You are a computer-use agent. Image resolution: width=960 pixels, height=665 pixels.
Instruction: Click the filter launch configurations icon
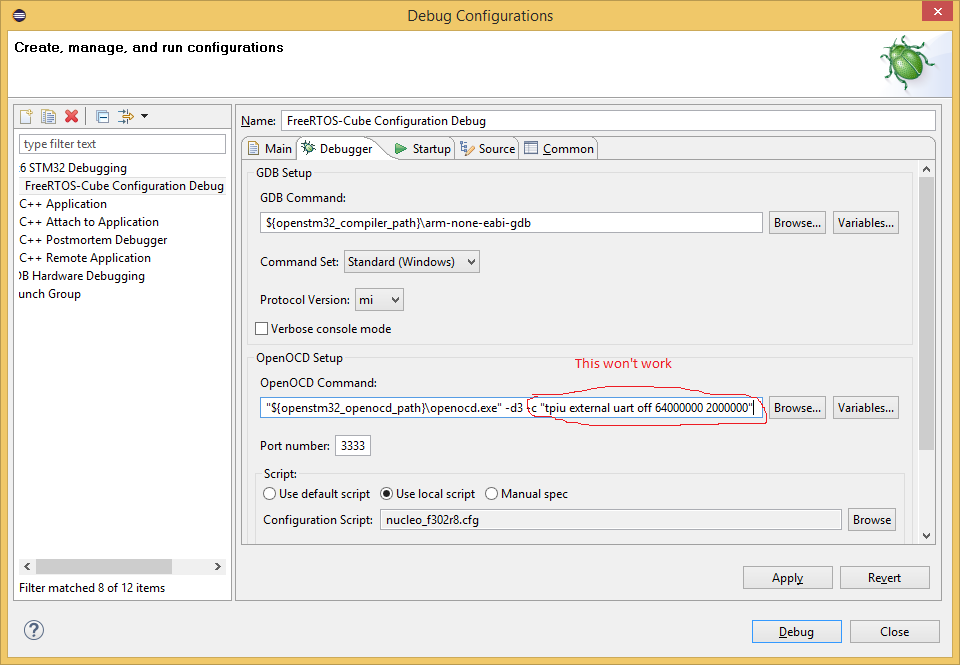pos(125,117)
